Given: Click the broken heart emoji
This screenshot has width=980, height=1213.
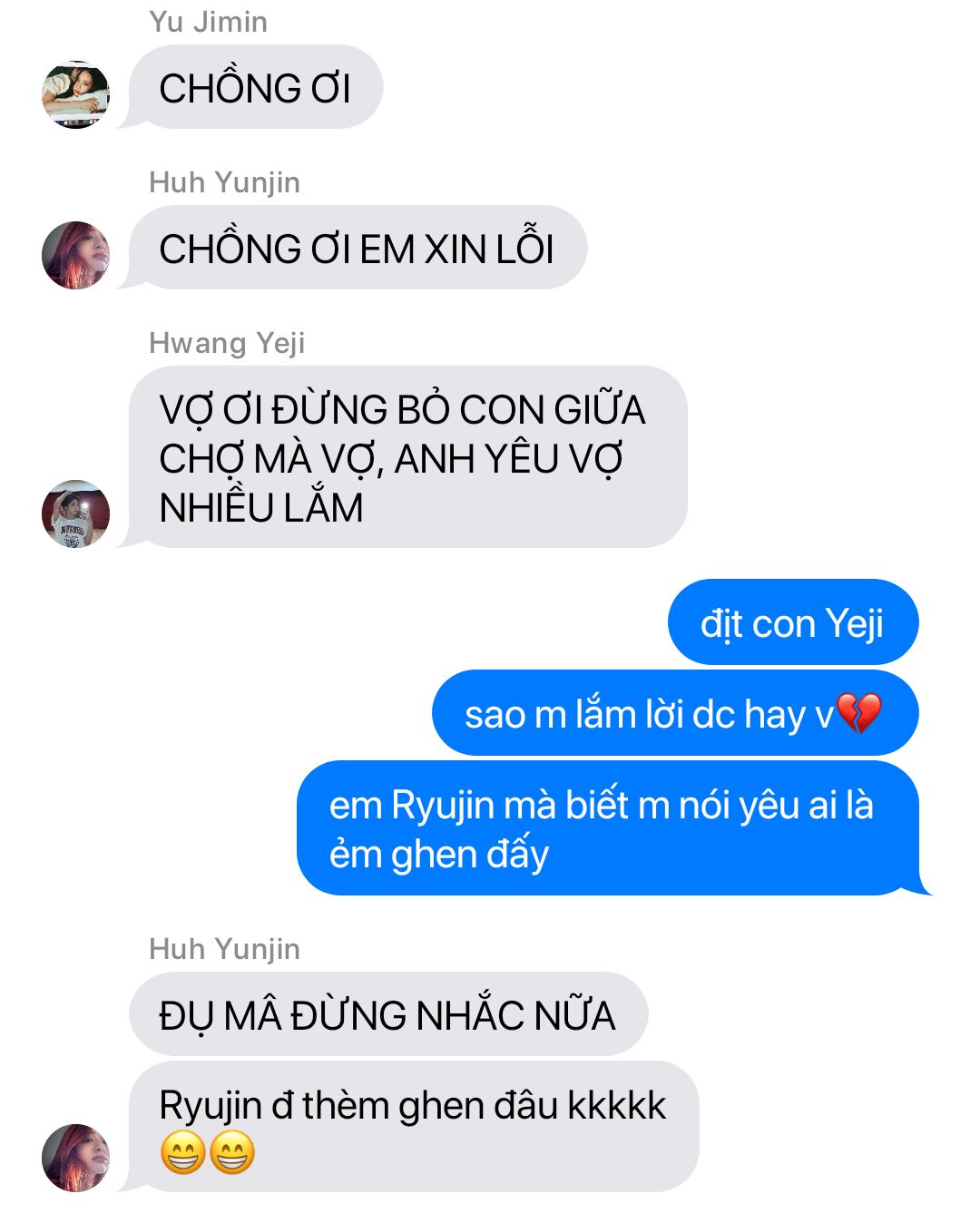Looking at the screenshot, I should coord(857,714).
